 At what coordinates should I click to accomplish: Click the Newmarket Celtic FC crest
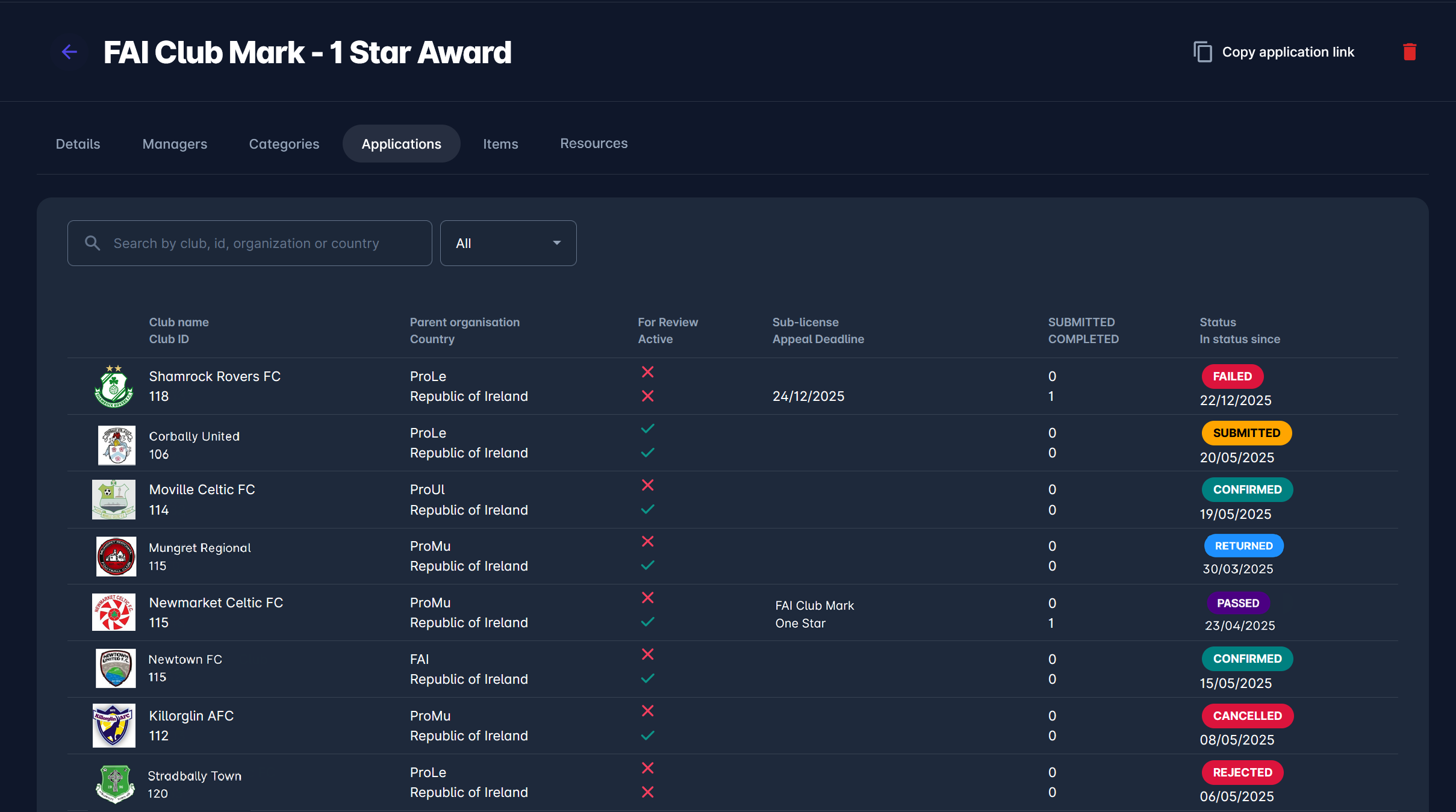coord(114,612)
